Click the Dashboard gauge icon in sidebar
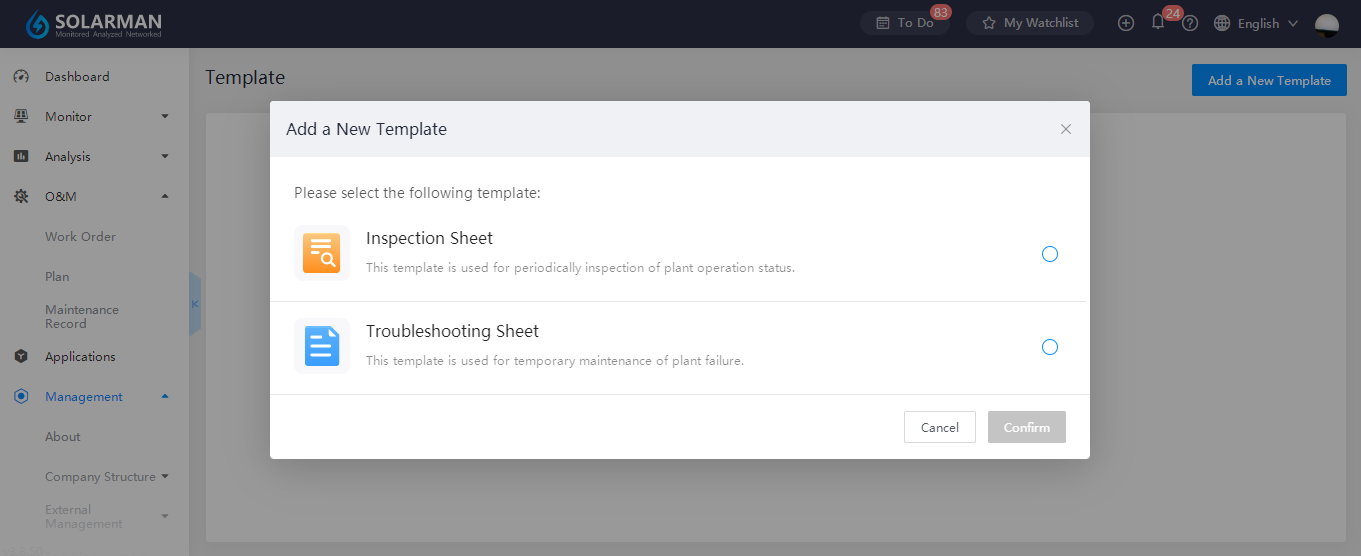Screen dimensions: 1361x556 click(21, 77)
